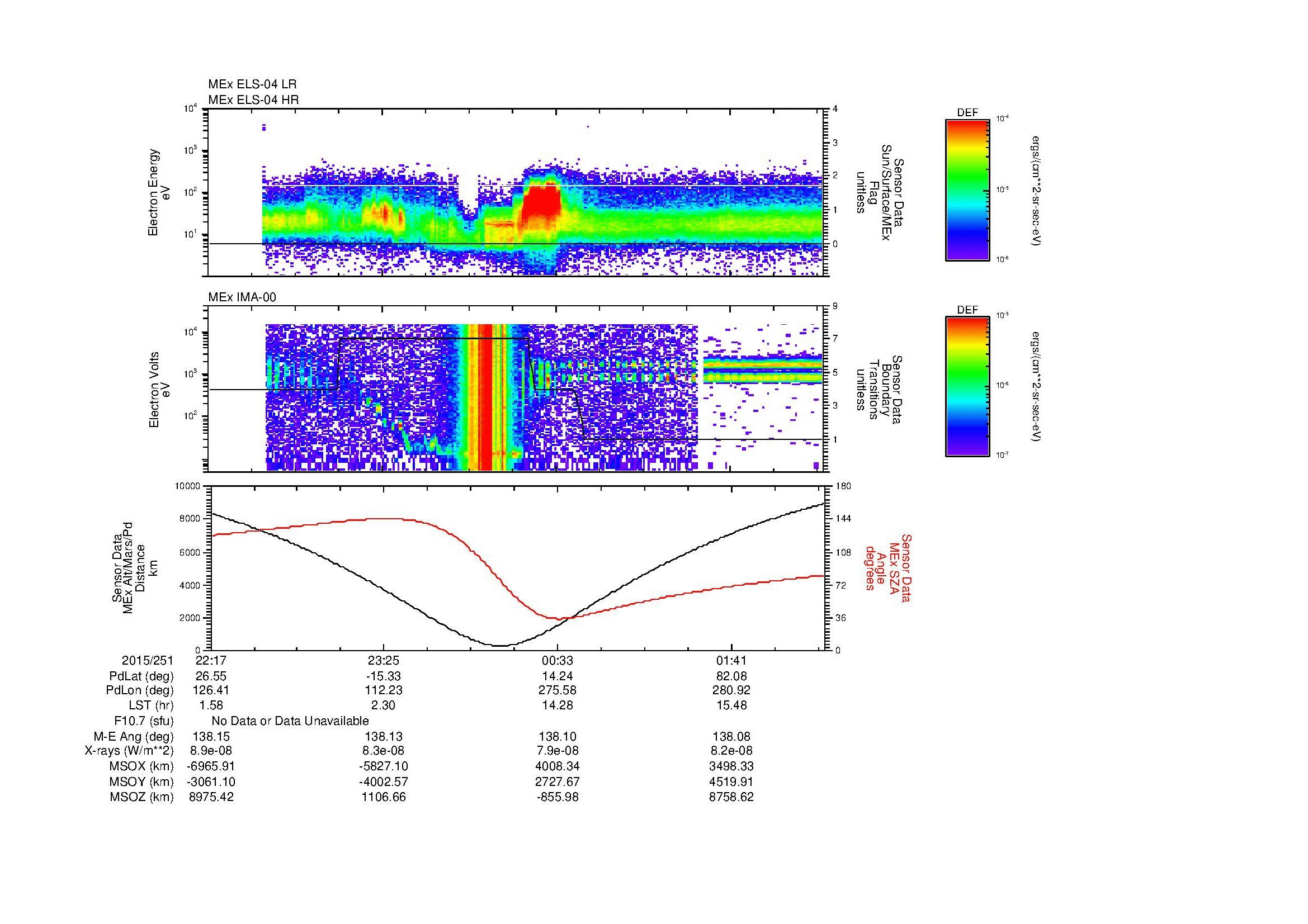Click the PdLat value -15.33
This screenshot has width=1308, height=924.
pyautogui.click(x=384, y=676)
